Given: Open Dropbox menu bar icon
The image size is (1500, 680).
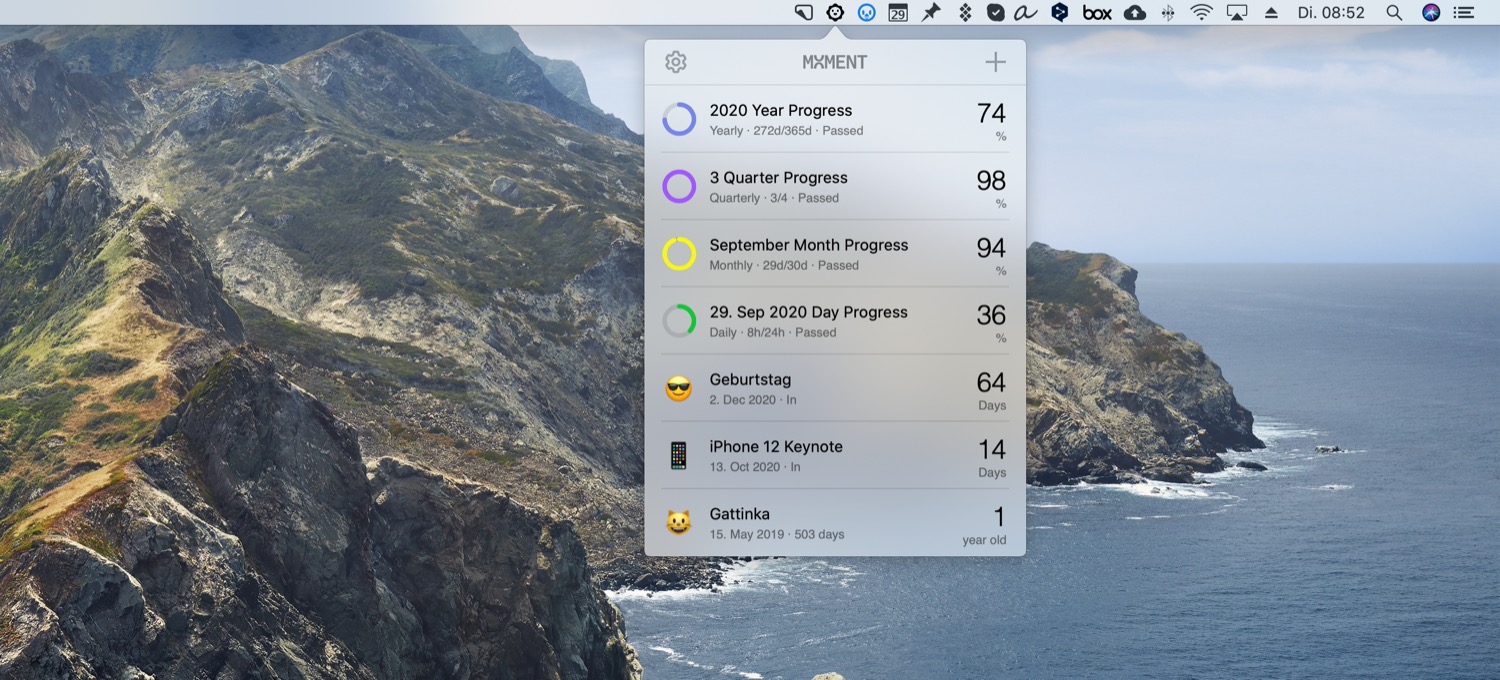Looking at the screenshot, I should click(965, 13).
